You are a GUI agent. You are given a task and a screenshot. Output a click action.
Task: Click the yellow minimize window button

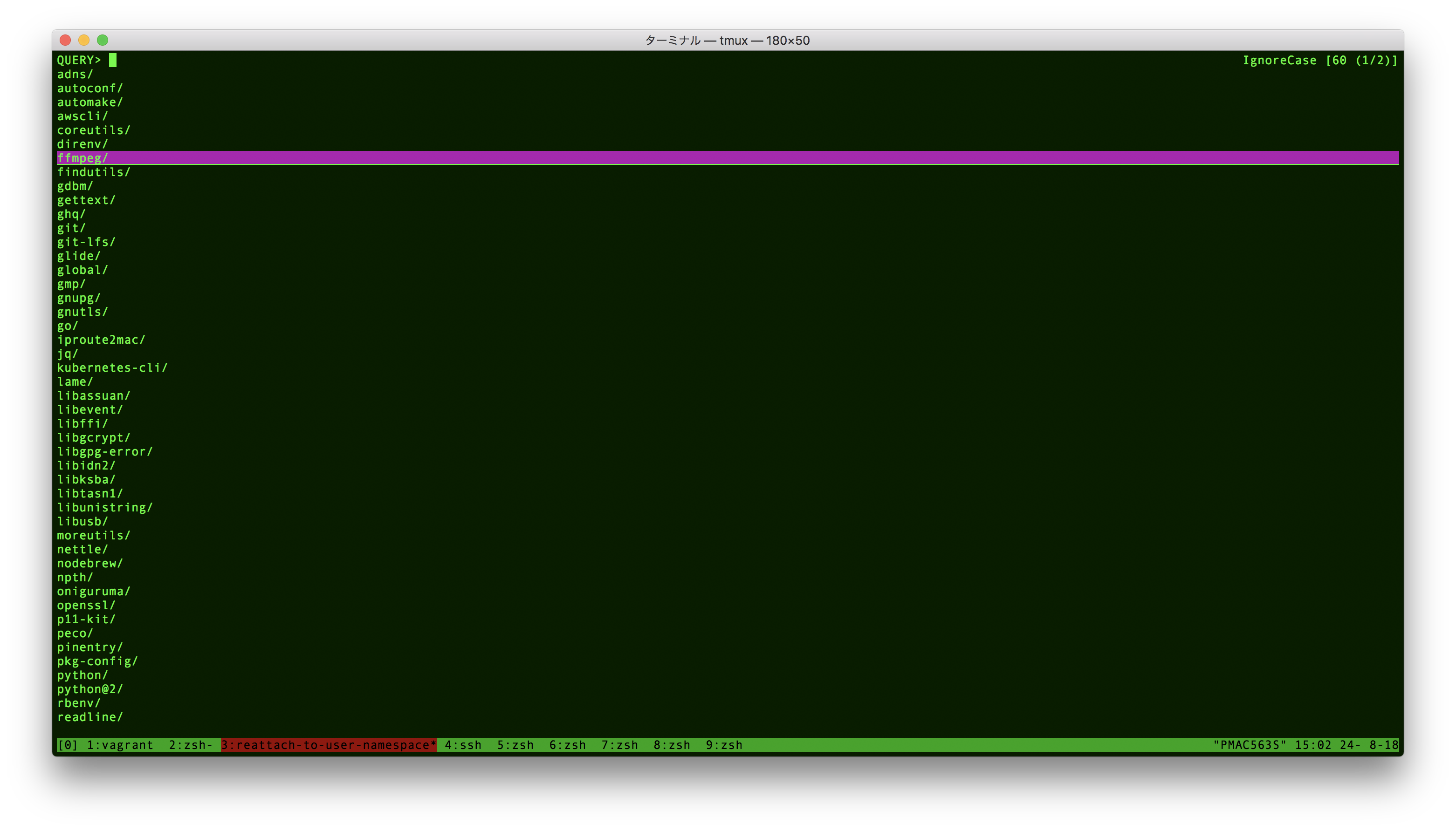[84, 40]
